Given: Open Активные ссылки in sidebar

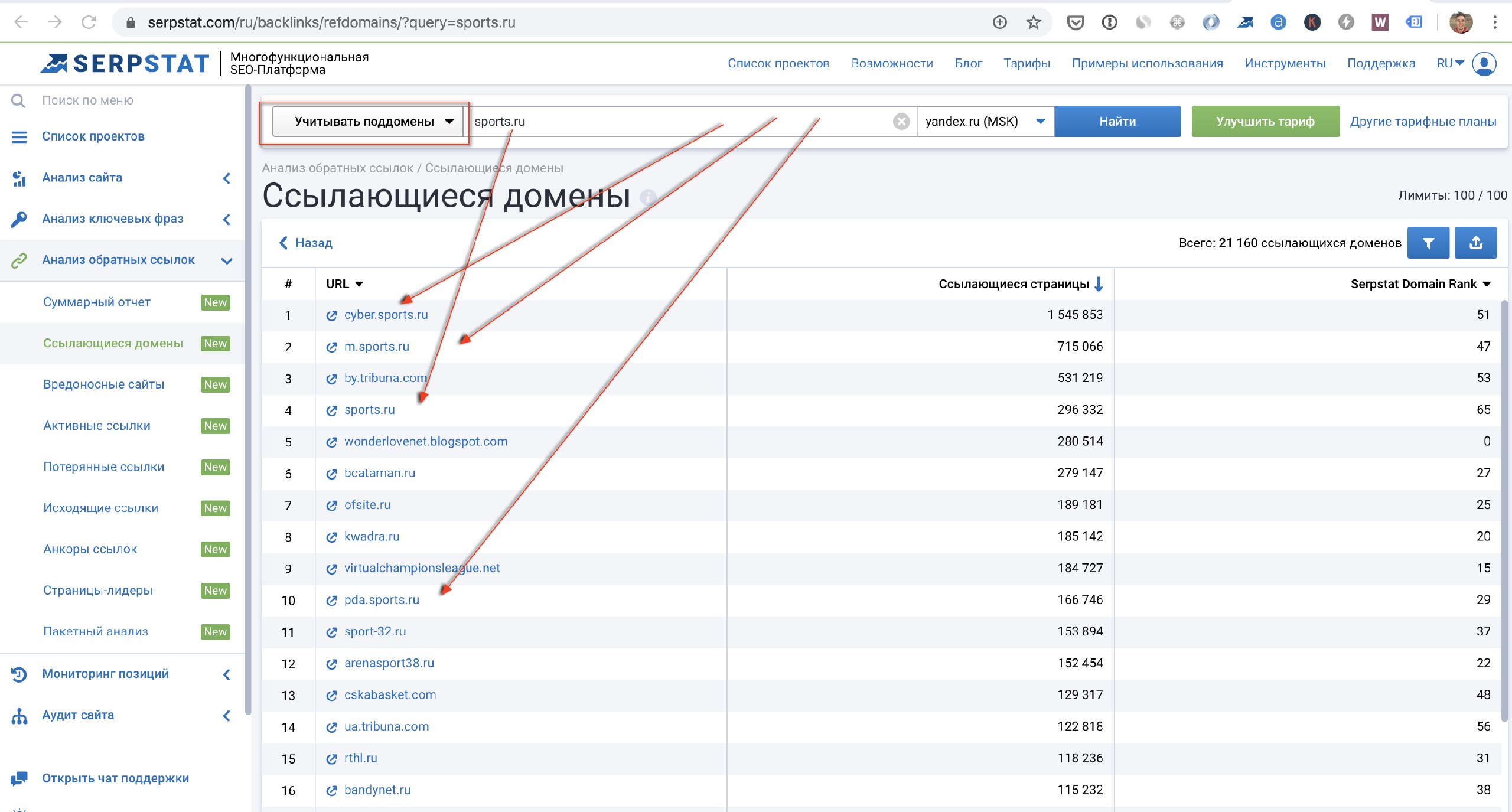Looking at the screenshot, I should point(97,426).
